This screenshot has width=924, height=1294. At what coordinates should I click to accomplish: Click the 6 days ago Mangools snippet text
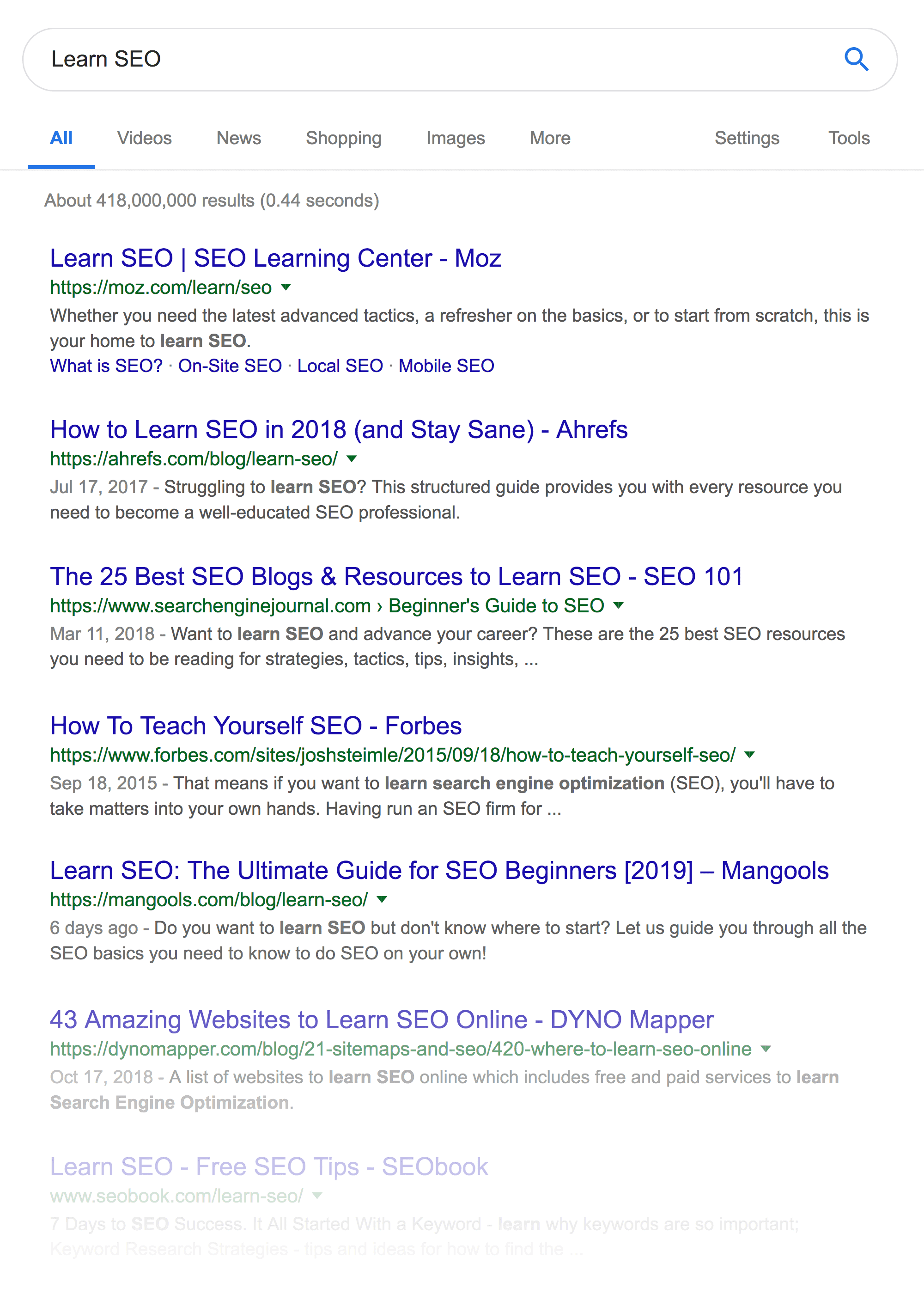[x=459, y=940]
